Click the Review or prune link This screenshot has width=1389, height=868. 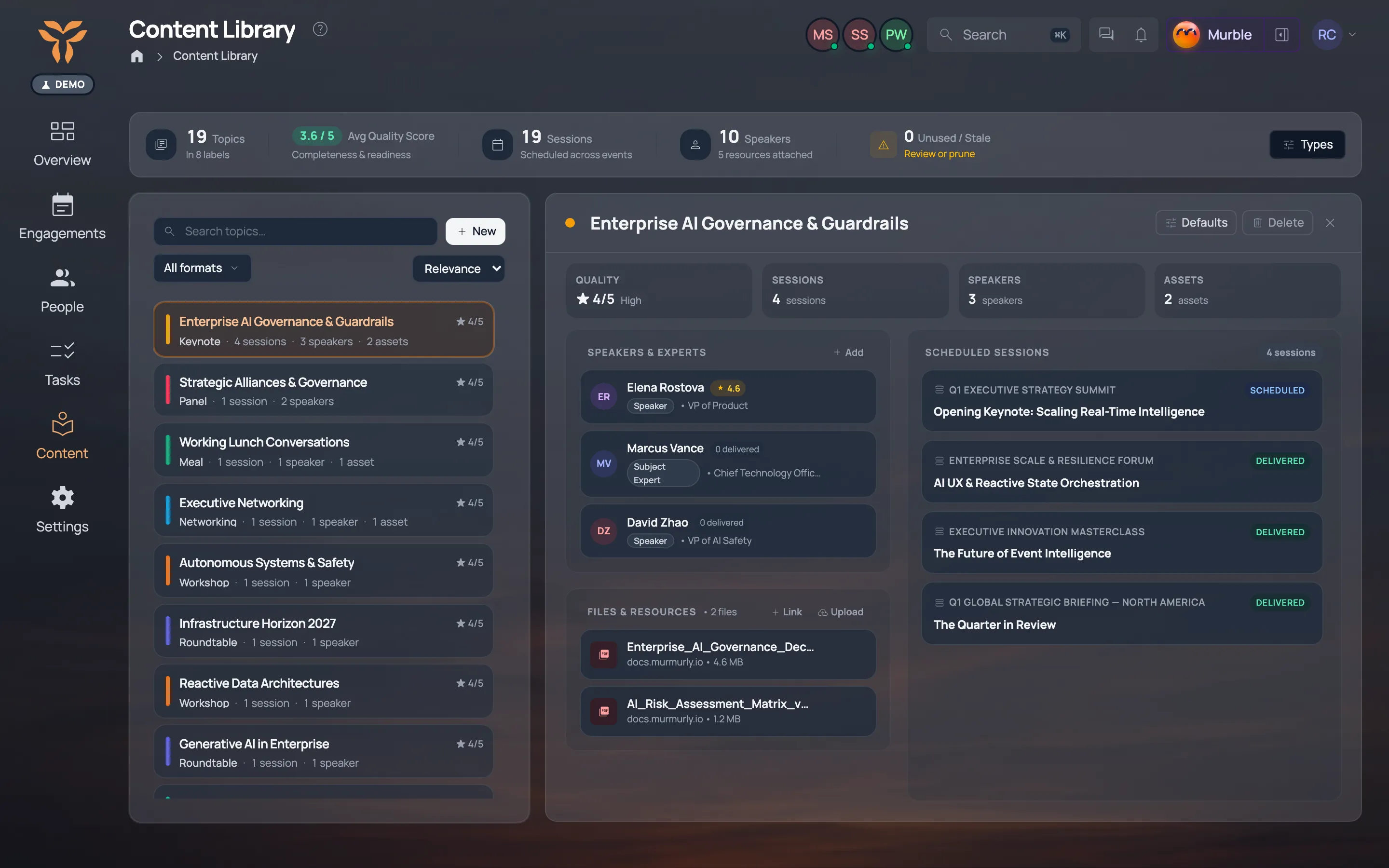coord(939,154)
